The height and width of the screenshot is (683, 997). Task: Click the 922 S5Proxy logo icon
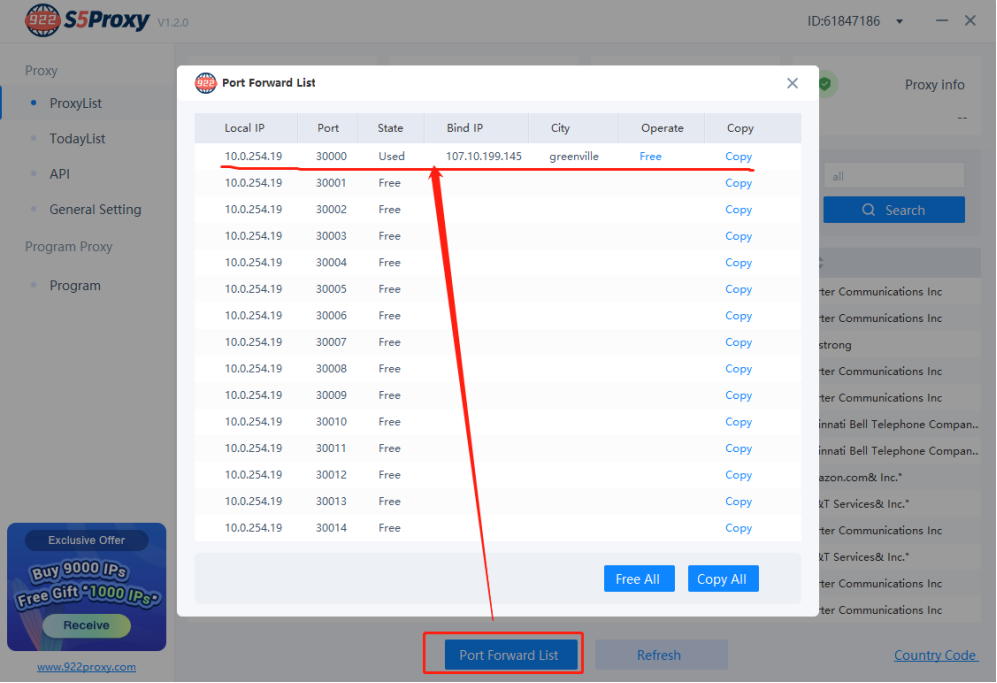click(x=41, y=20)
